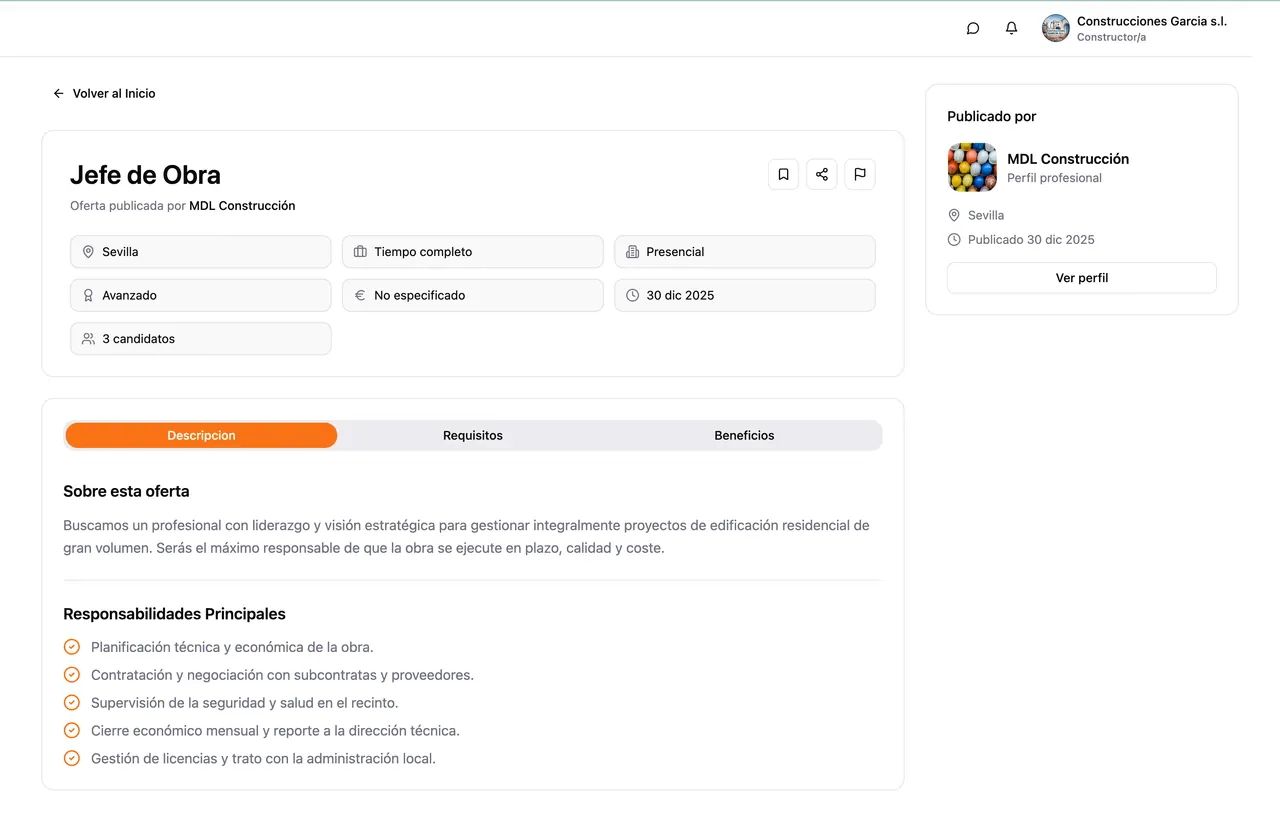Select the Avanzado level text
Image resolution: width=1280 pixels, height=838 pixels.
(129, 295)
